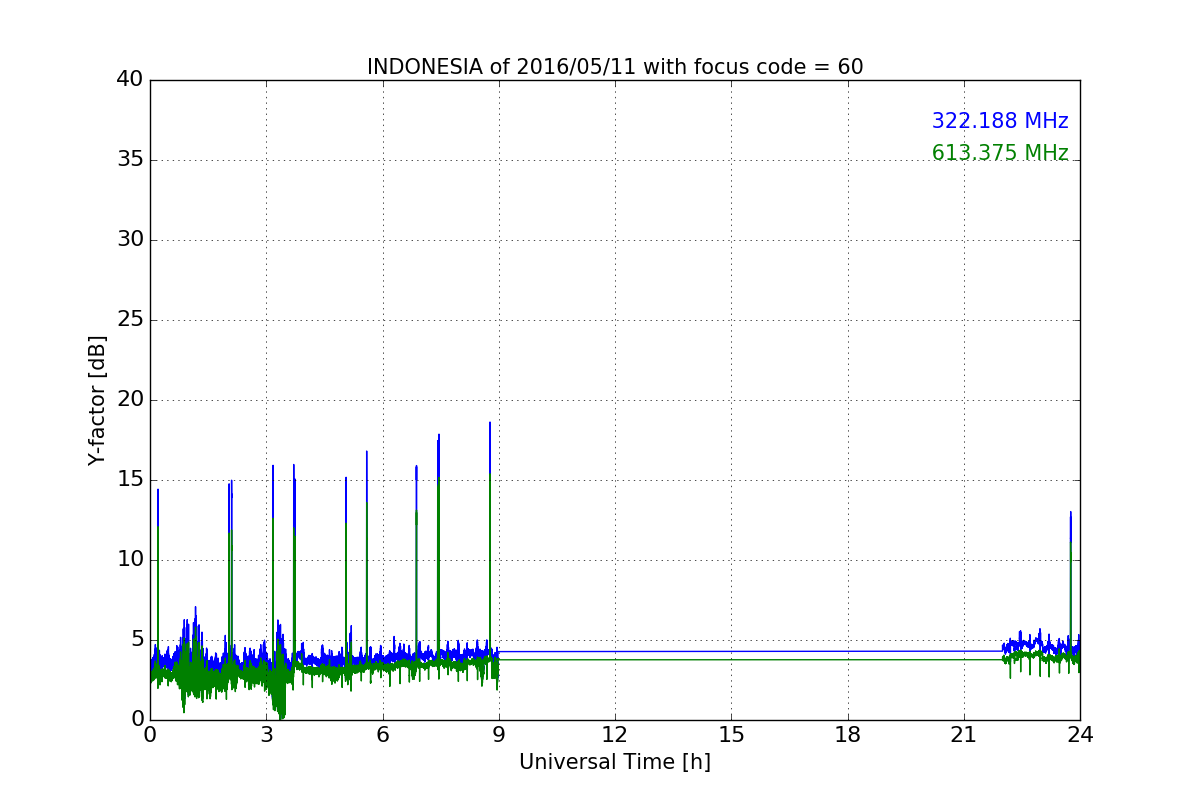Click x-axis tick label 15
The width and height of the screenshot is (1200, 800).
click(x=731, y=735)
